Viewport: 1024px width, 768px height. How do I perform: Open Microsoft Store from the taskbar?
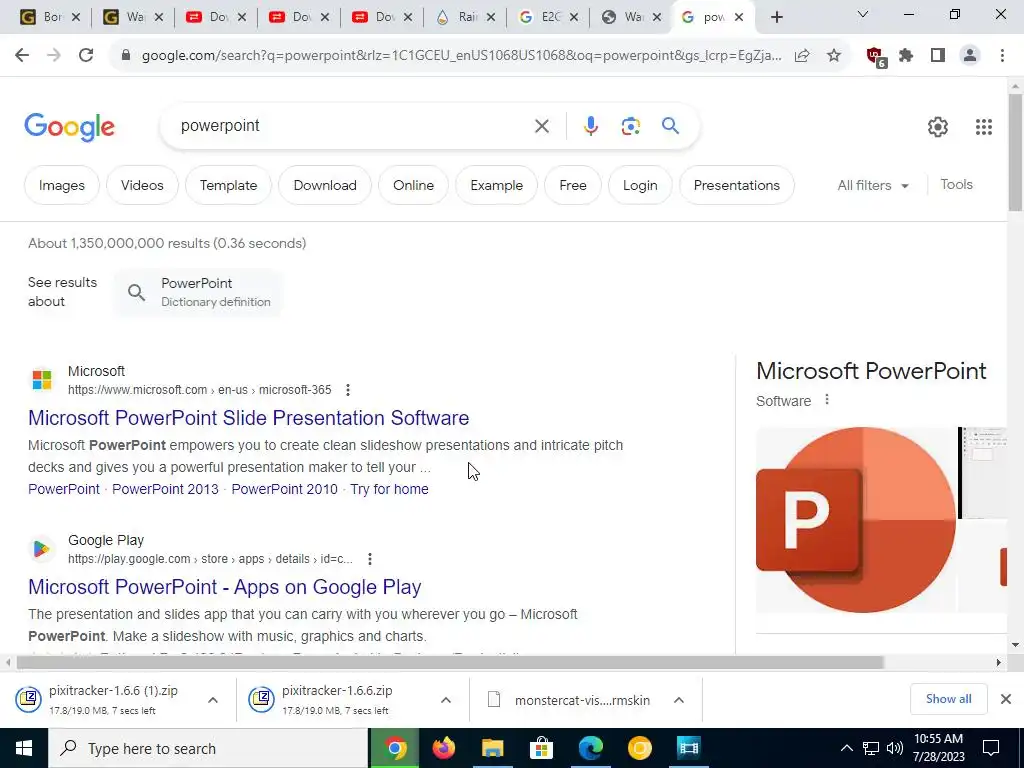pyautogui.click(x=541, y=748)
